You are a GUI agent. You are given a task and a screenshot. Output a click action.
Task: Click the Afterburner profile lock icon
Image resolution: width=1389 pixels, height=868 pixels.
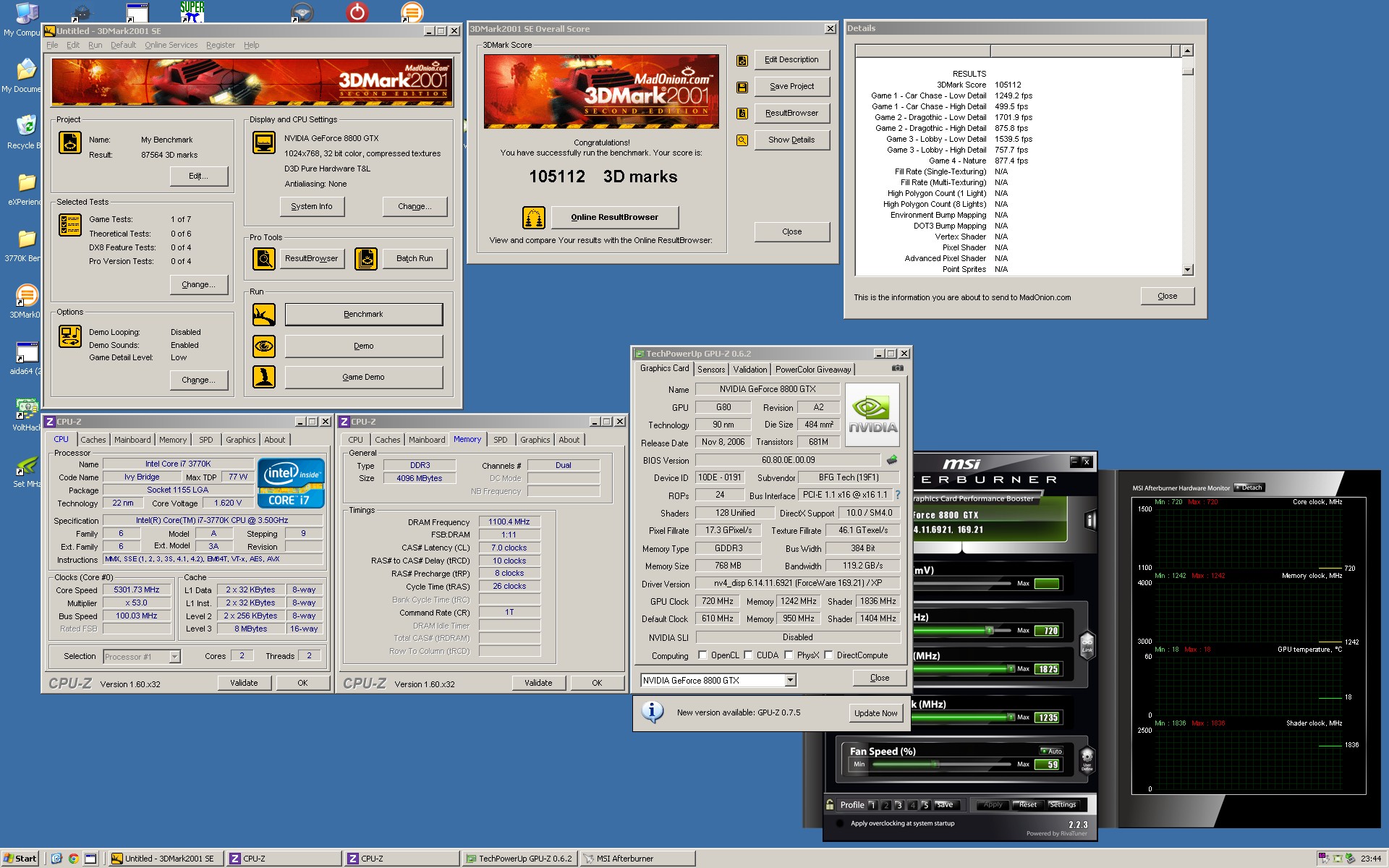pos(830,804)
